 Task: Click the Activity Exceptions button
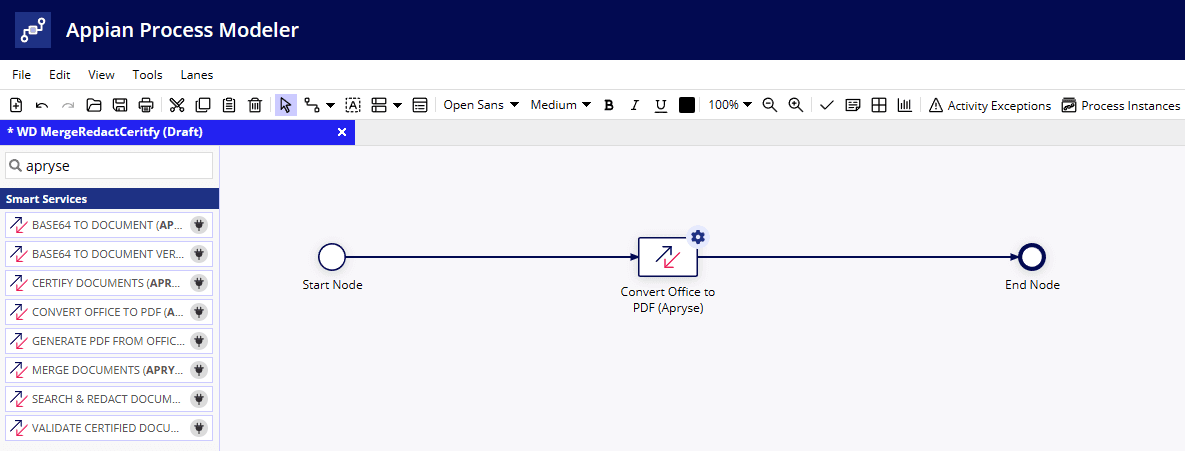click(x=990, y=105)
